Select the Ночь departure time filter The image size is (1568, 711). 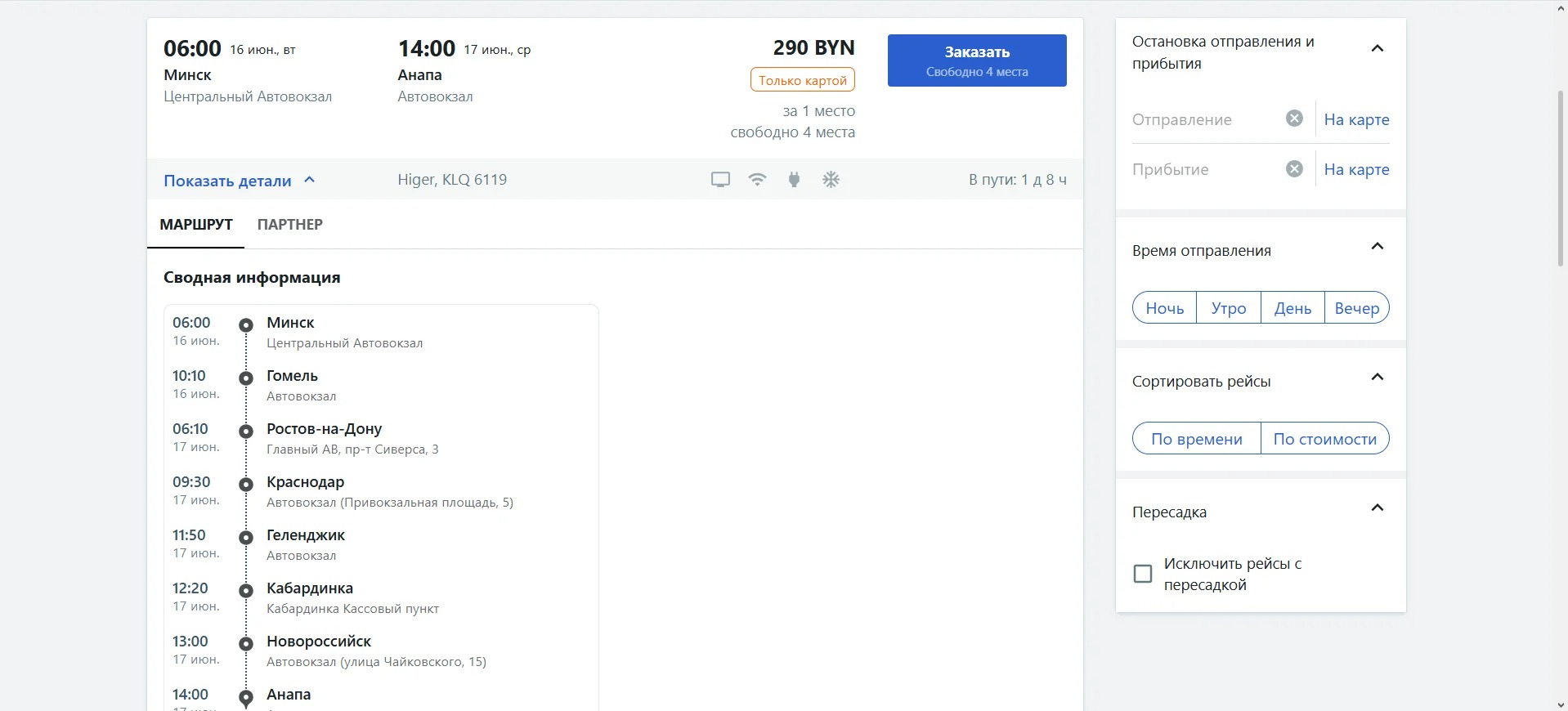(x=1164, y=308)
